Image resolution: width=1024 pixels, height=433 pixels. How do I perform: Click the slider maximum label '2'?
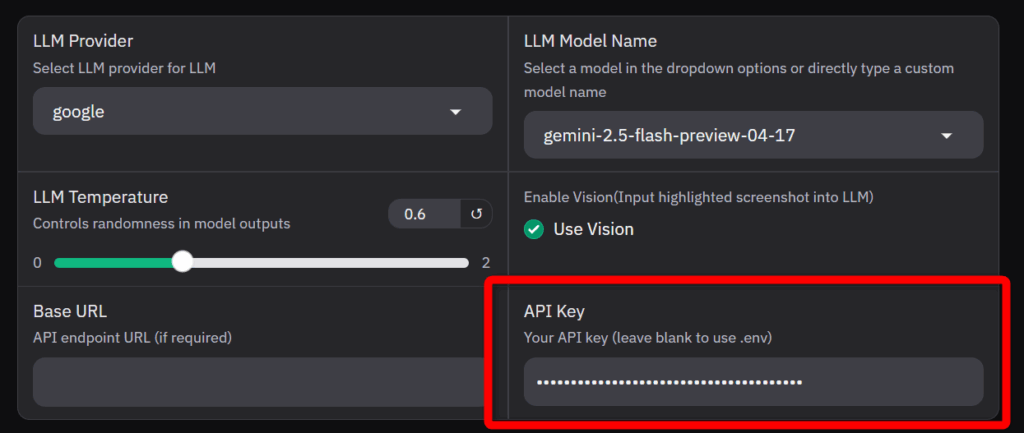click(x=486, y=263)
